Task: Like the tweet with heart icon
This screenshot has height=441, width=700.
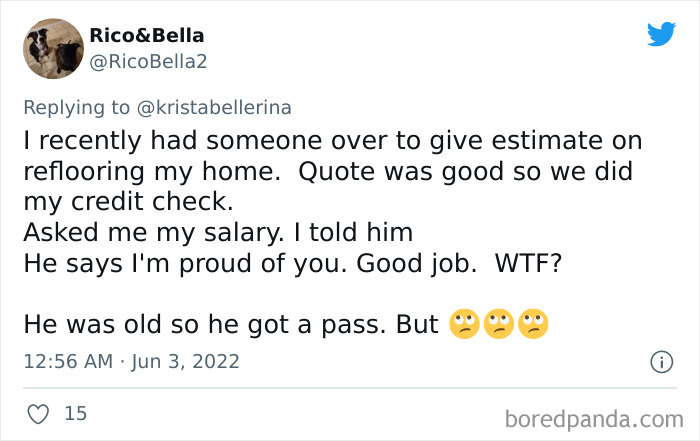Action: (x=38, y=414)
